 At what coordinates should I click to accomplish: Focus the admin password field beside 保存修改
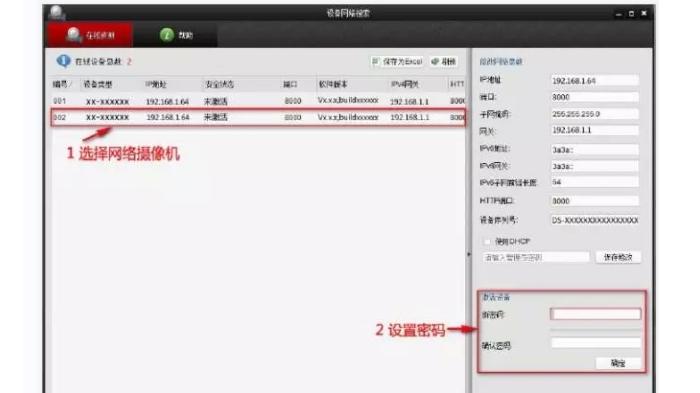click(x=536, y=257)
